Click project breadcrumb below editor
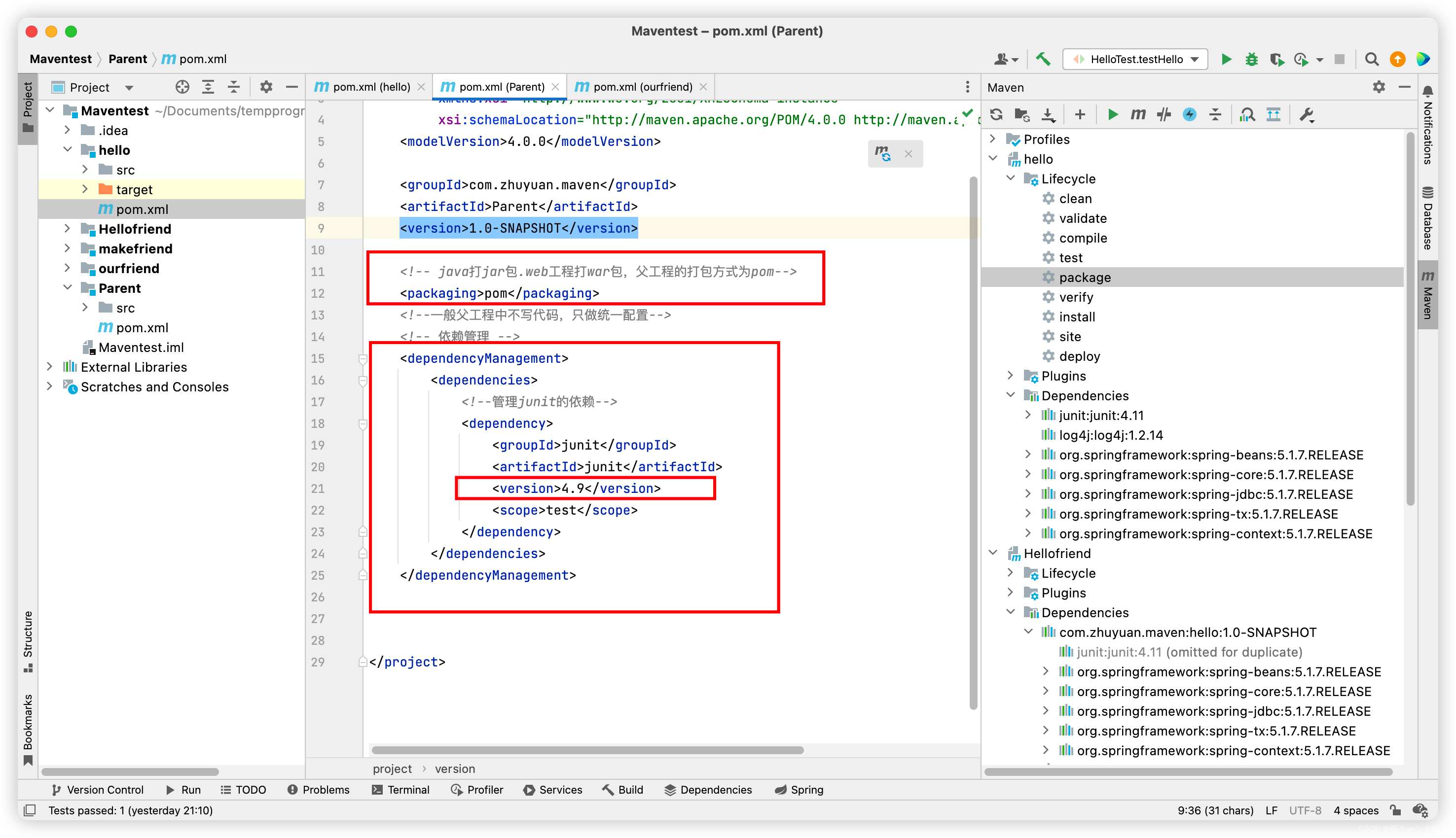The width and height of the screenshot is (1456, 838). point(392,769)
